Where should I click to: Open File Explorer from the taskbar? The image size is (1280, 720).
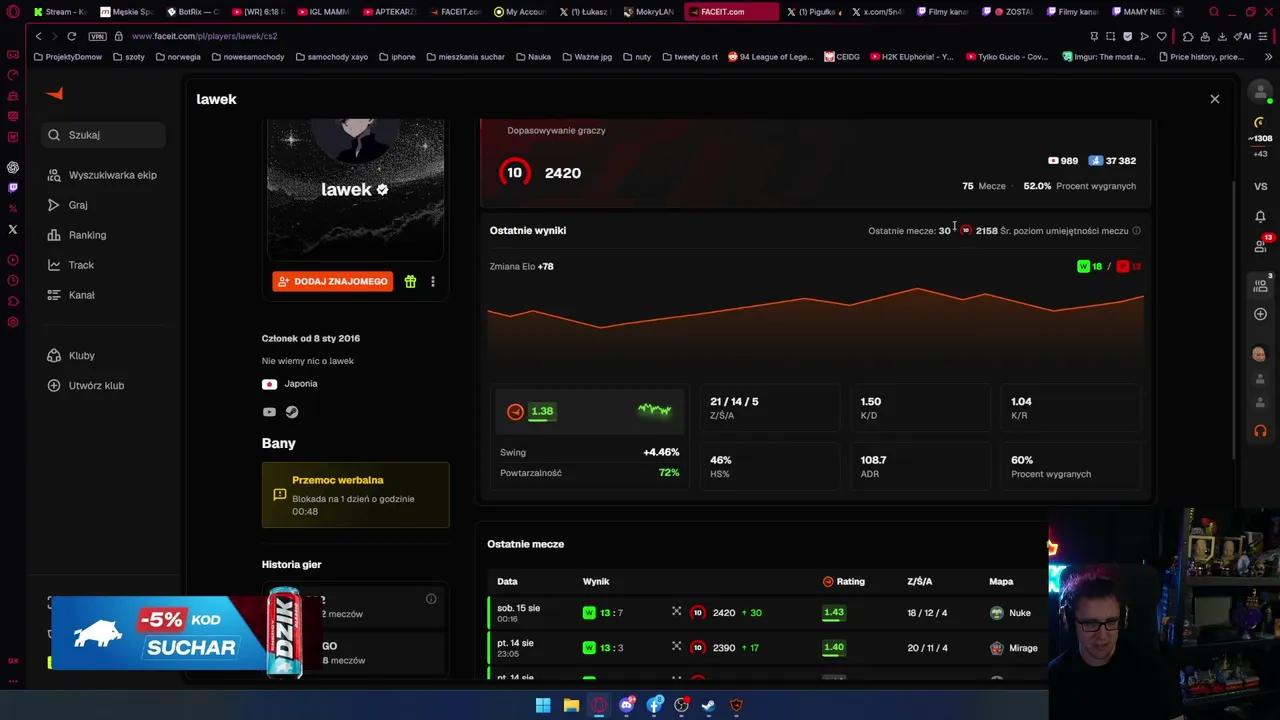click(571, 705)
